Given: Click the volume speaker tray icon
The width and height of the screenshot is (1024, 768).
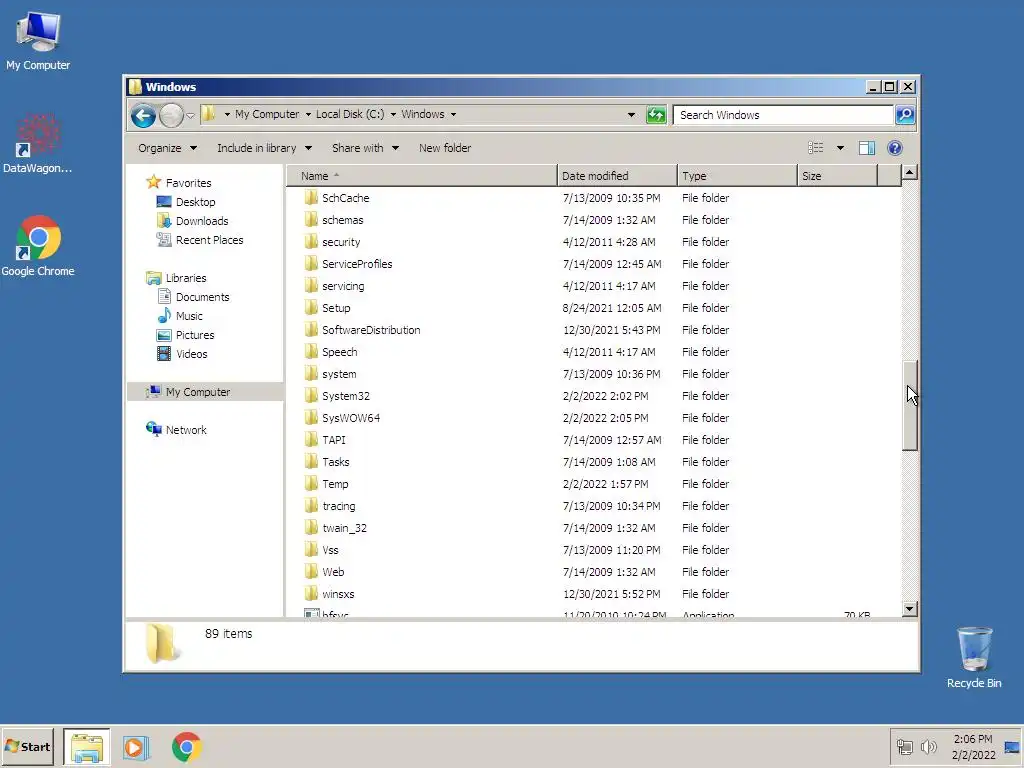Looking at the screenshot, I should [x=928, y=746].
